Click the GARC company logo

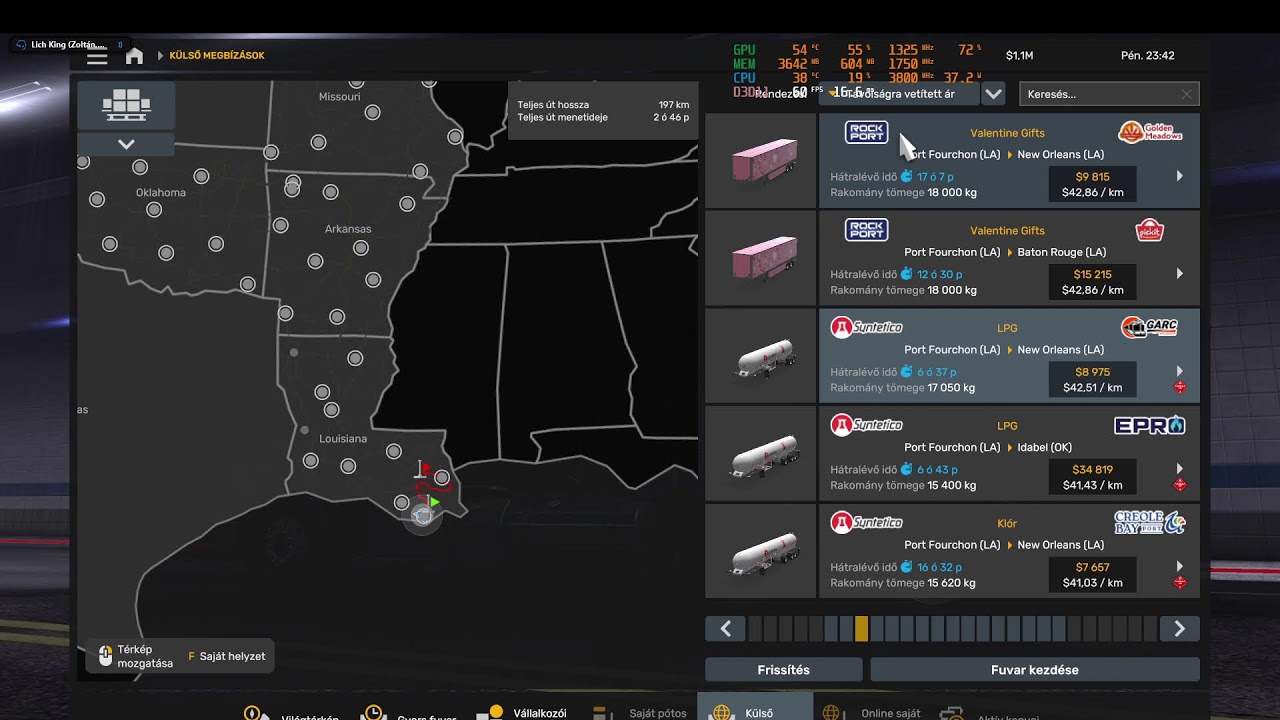tap(1149, 327)
